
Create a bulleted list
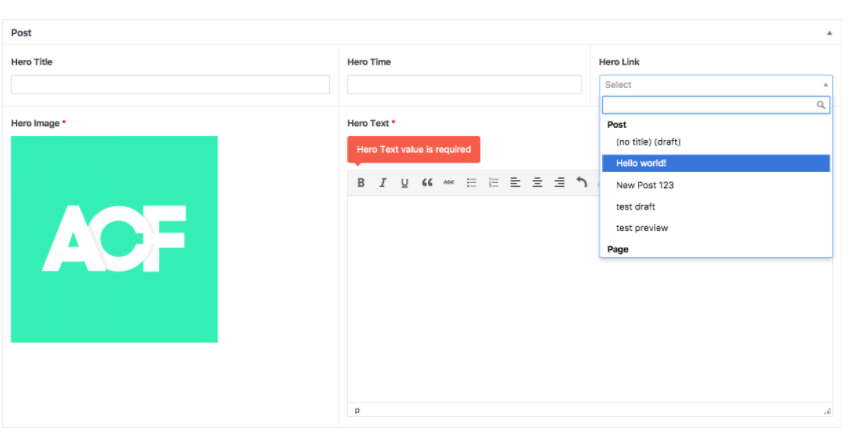click(x=471, y=182)
